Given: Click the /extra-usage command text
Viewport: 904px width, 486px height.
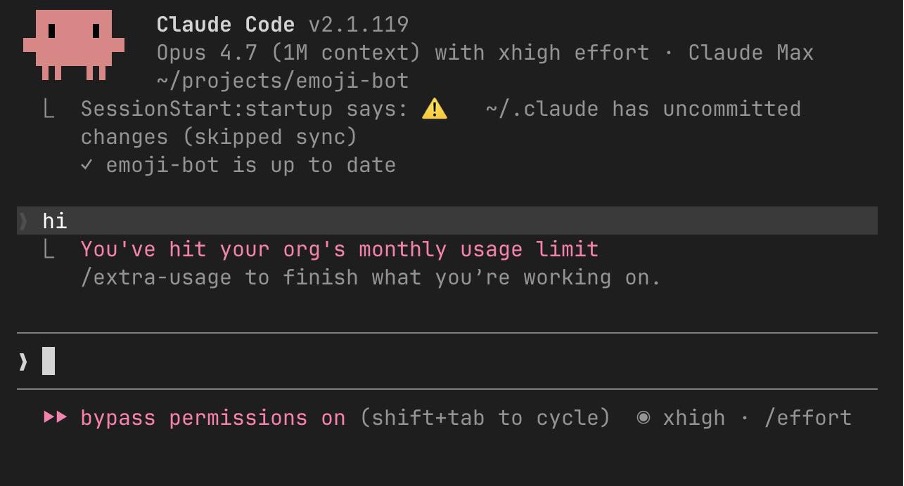Looking at the screenshot, I should tap(156, 277).
